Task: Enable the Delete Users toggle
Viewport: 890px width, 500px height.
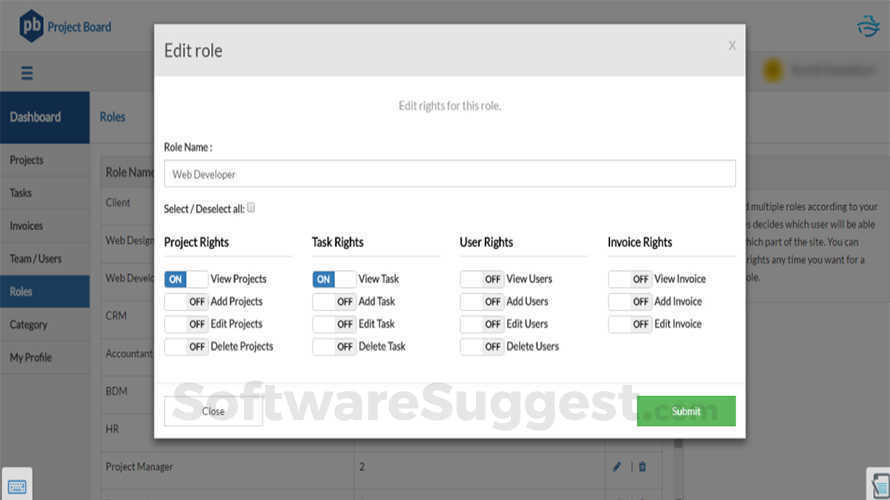Action: click(482, 346)
